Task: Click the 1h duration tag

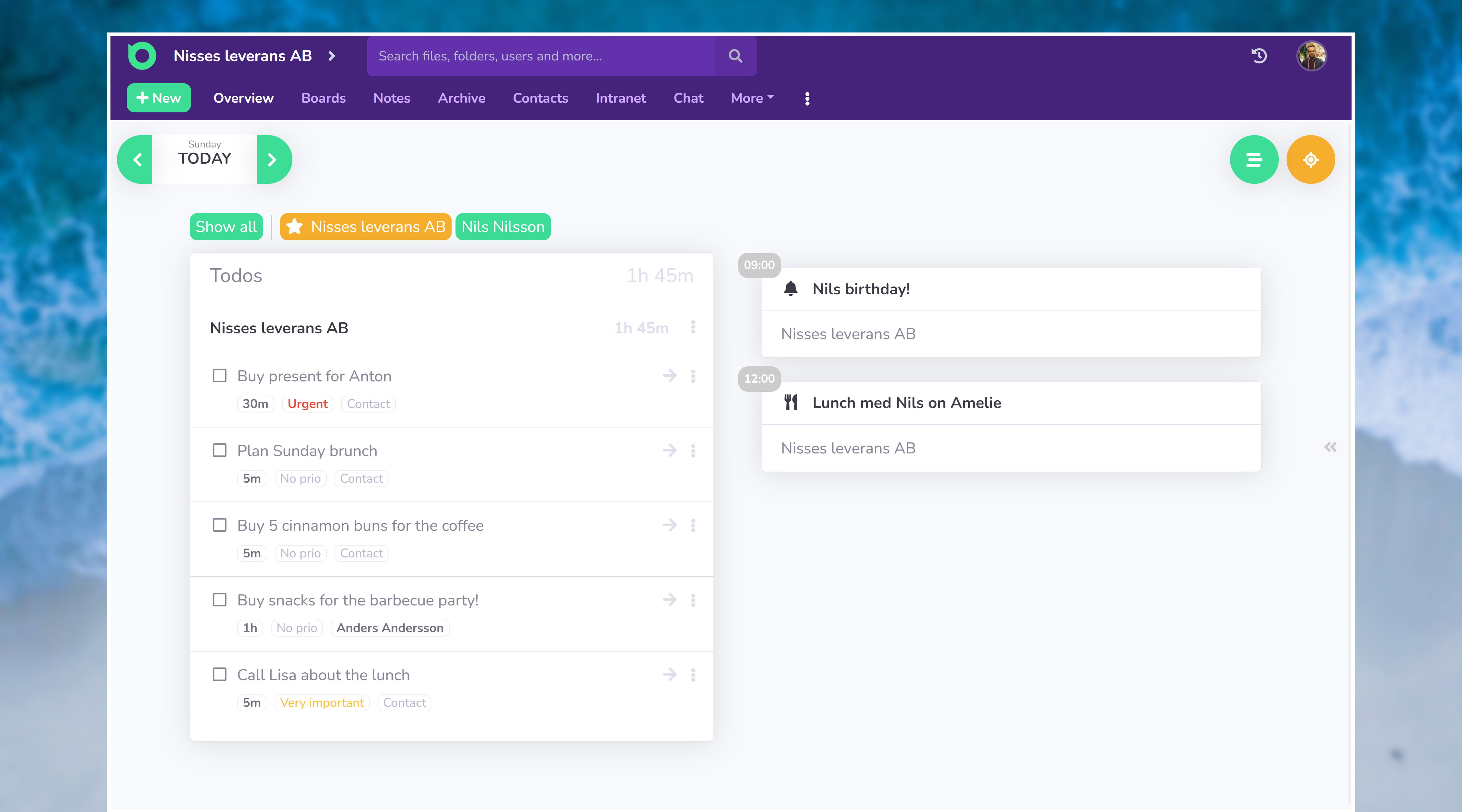Action: point(250,628)
